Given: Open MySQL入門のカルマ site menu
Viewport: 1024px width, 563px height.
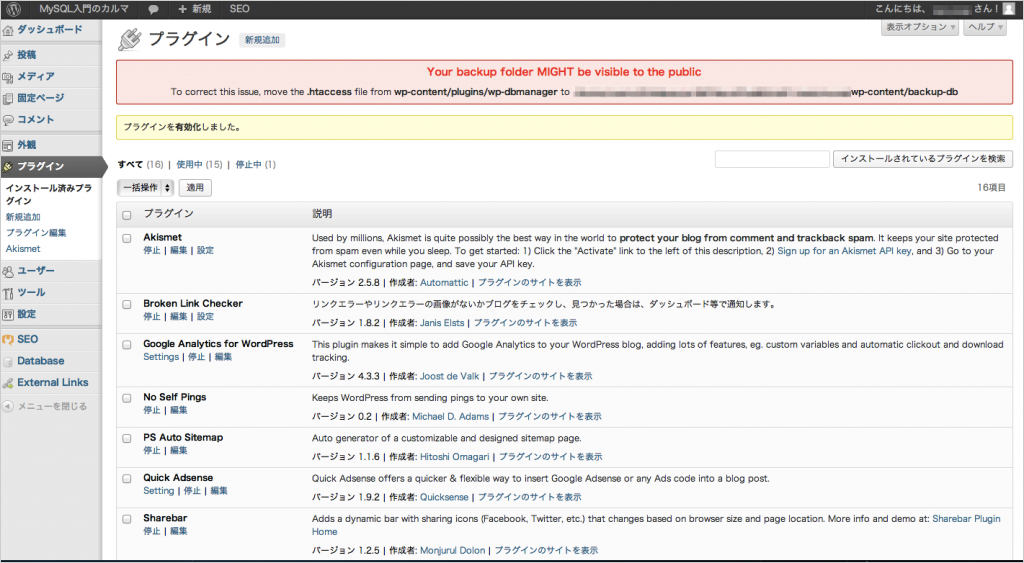Looking at the screenshot, I should tap(84, 9).
